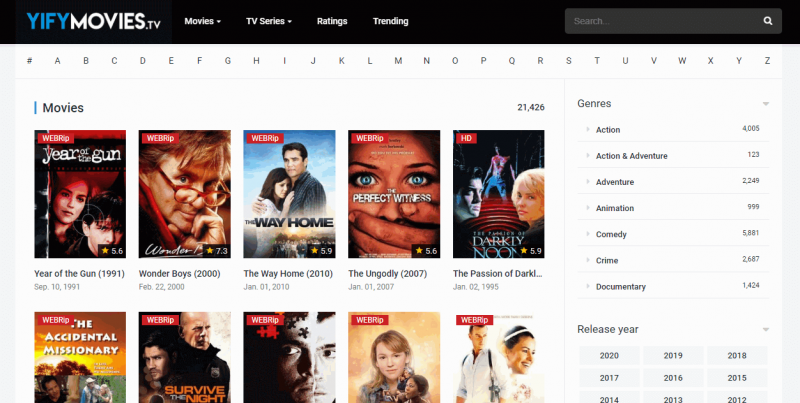Screen dimensions: 800x403
Task: Select the Animation genre link
Action: tap(614, 208)
